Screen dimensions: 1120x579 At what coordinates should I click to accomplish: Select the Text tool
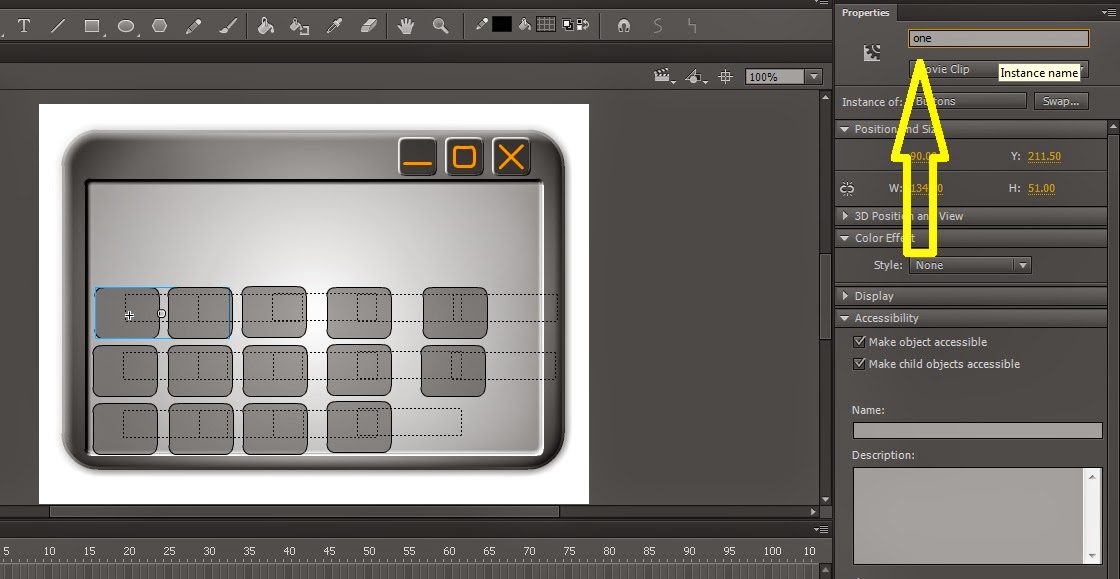click(24, 26)
